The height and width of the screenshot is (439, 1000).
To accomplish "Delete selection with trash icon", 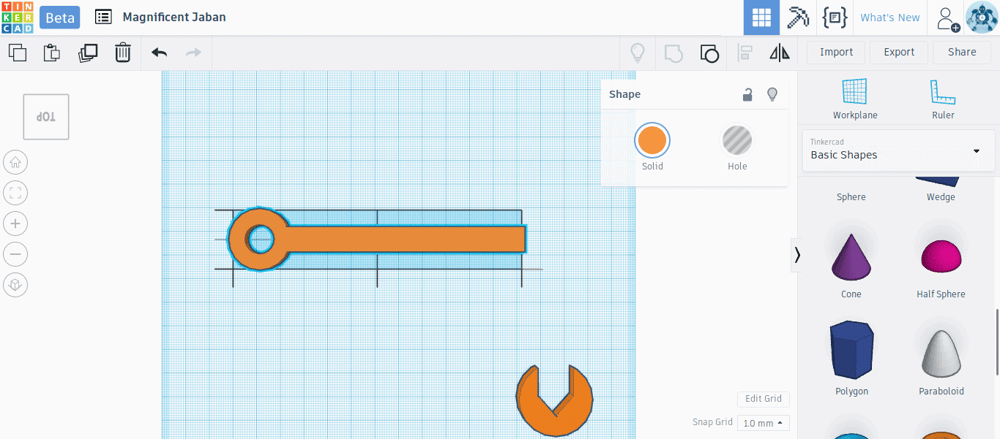I will (122, 52).
